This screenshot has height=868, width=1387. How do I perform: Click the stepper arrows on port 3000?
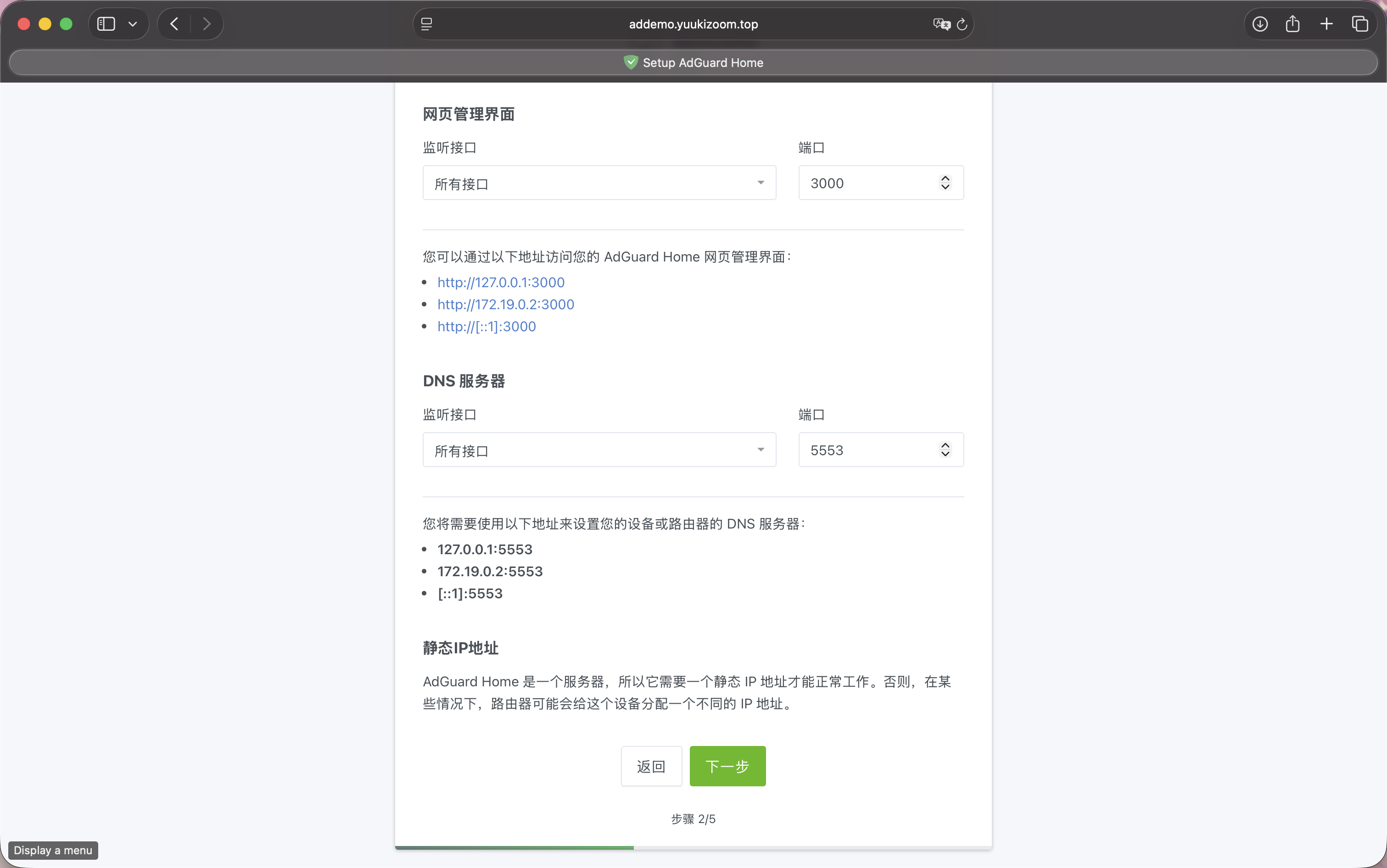pyautogui.click(x=945, y=183)
